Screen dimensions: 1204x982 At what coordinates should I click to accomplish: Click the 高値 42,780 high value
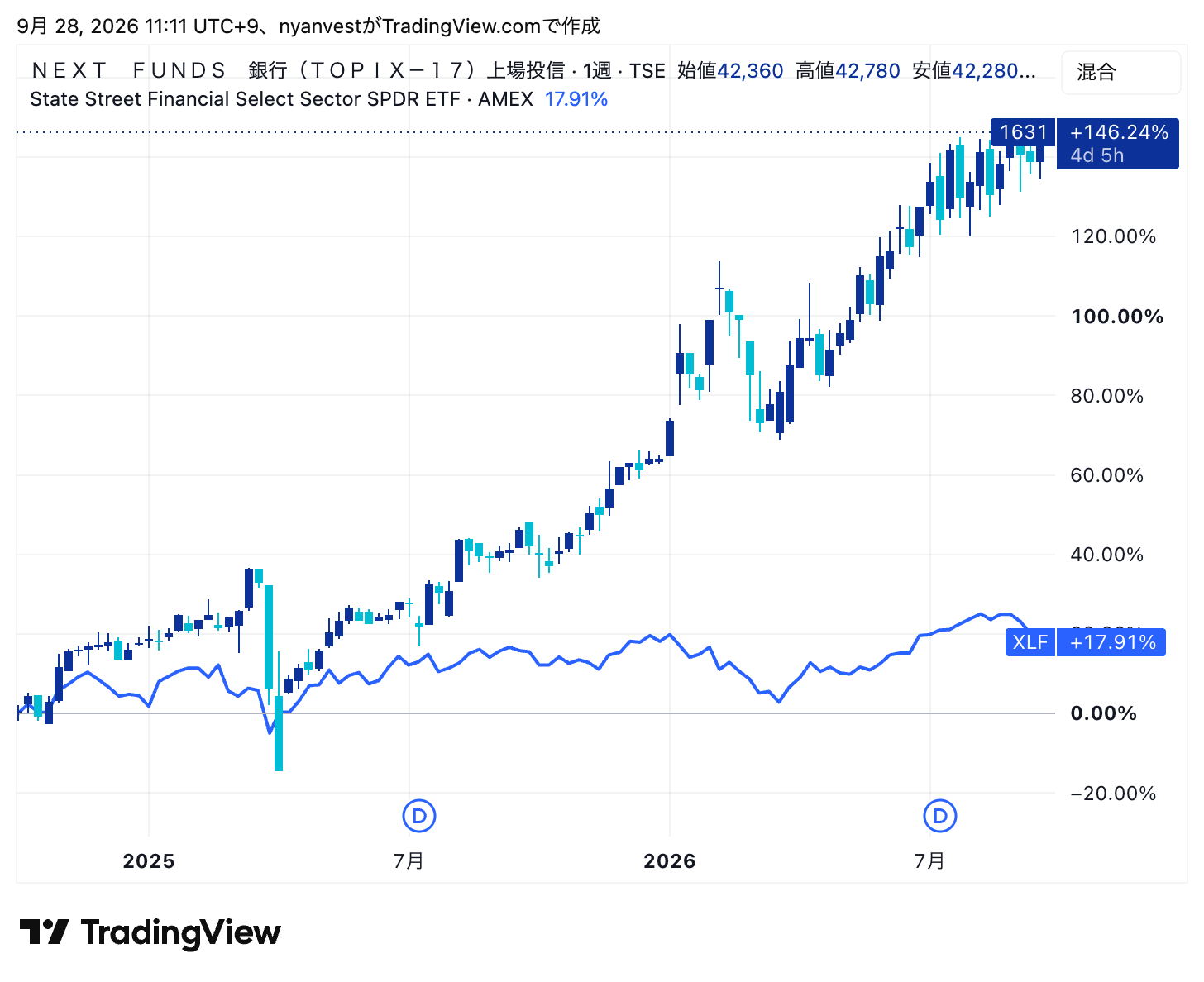point(848,71)
